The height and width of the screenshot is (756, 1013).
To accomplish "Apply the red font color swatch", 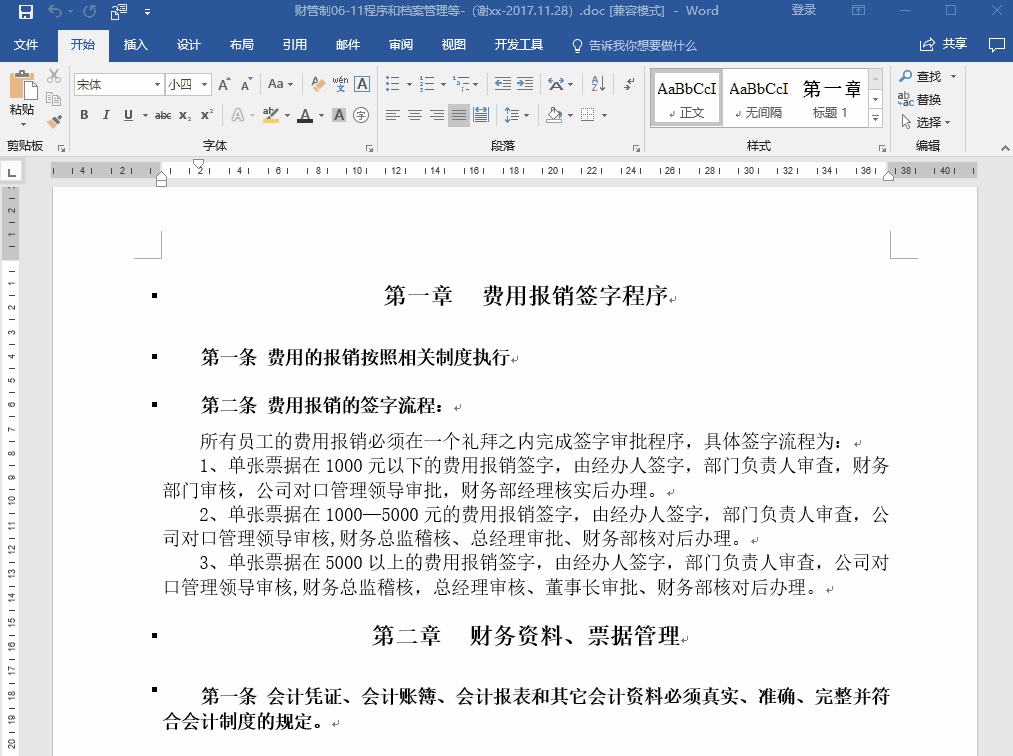I will click(x=306, y=116).
